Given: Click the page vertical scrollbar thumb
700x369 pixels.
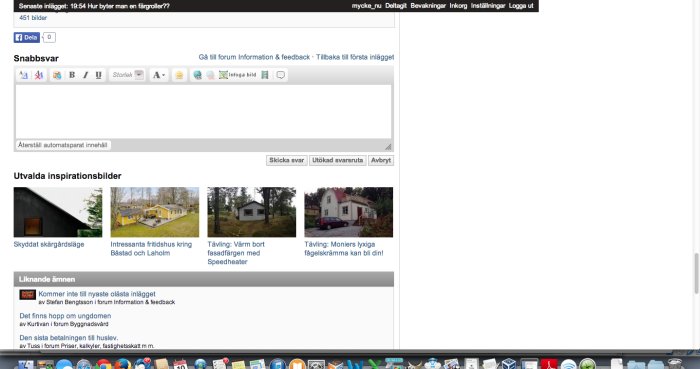Looking at the screenshot, I should tap(696, 273).
